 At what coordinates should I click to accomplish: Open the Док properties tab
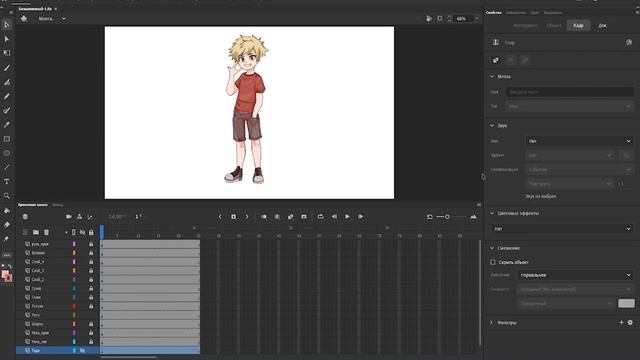coord(602,25)
